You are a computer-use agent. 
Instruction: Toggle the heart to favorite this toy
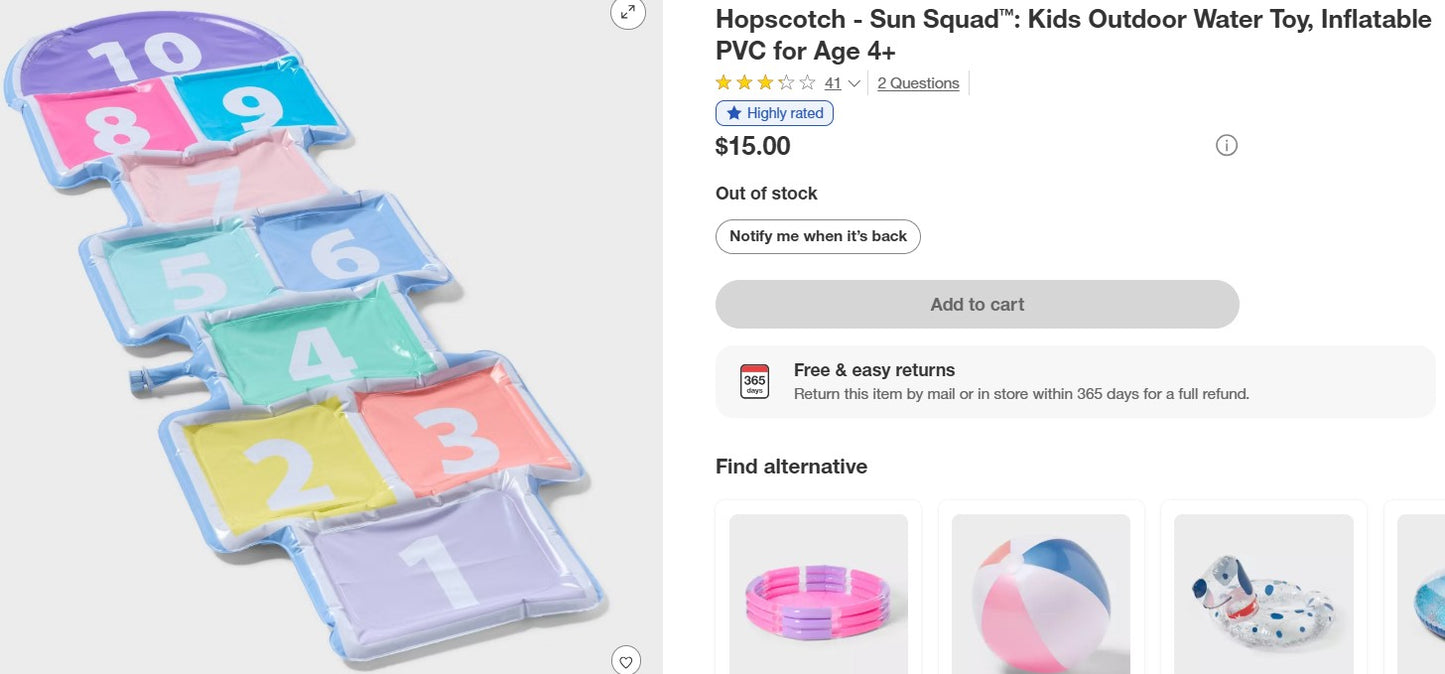click(x=627, y=660)
